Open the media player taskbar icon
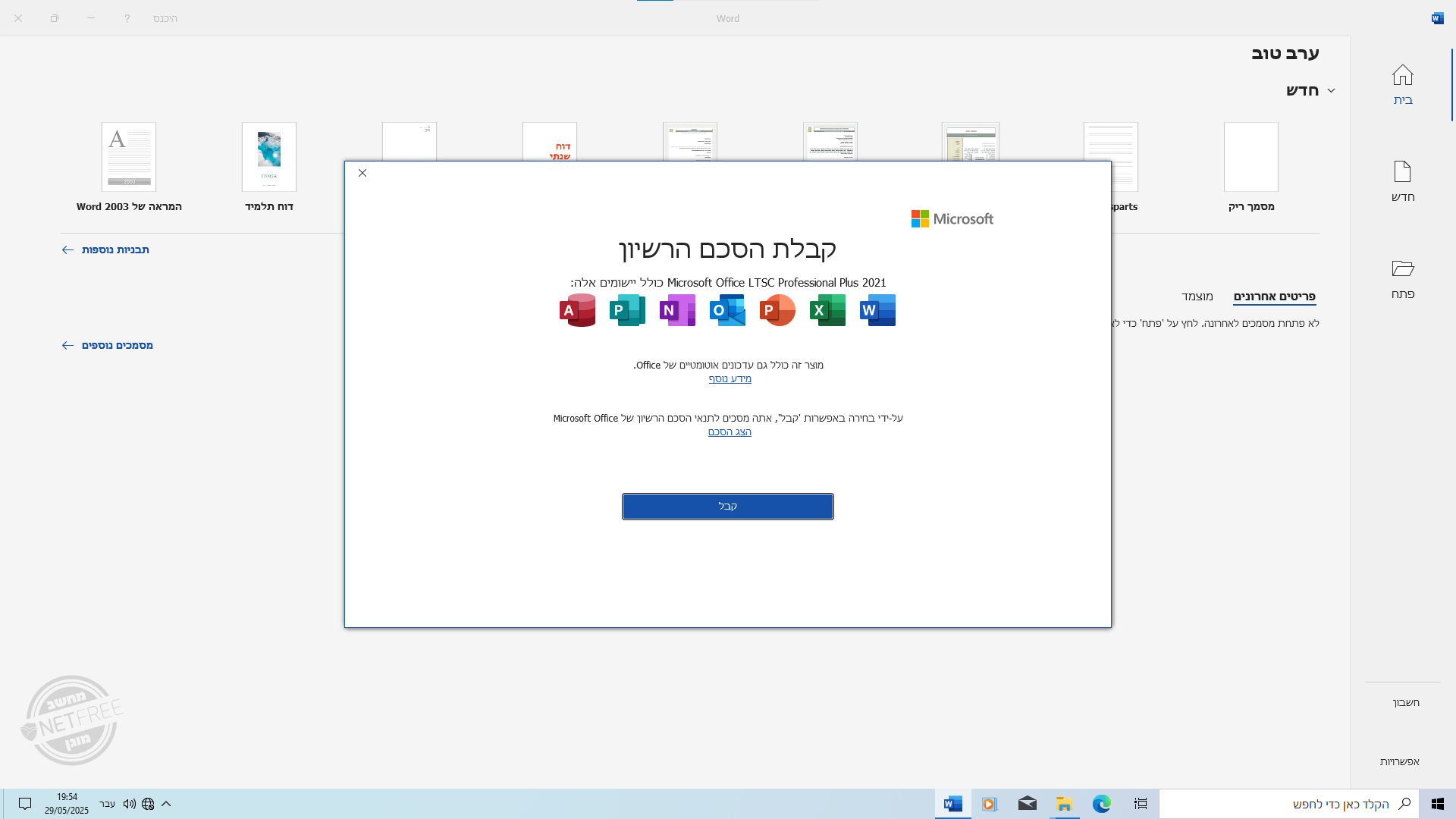This screenshot has height=819, width=1456. tap(990, 804)
